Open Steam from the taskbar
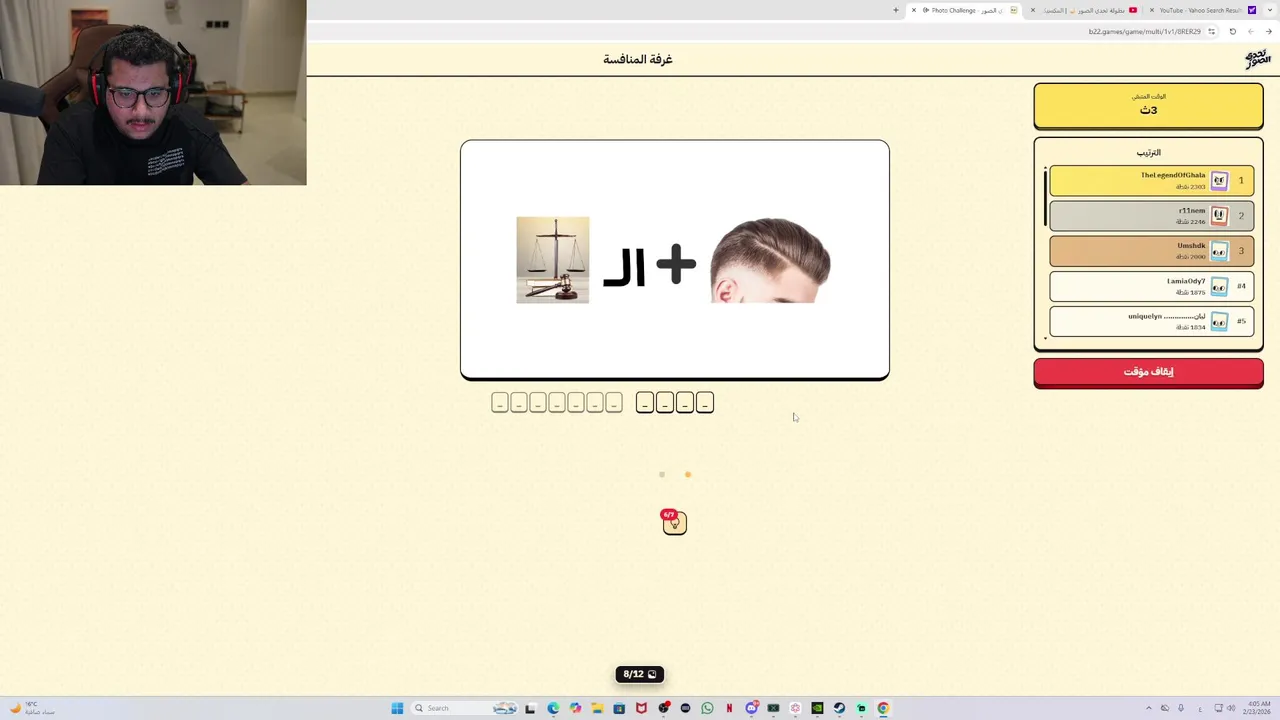The width and height of the screenshot is (1280, 720). 839,708
